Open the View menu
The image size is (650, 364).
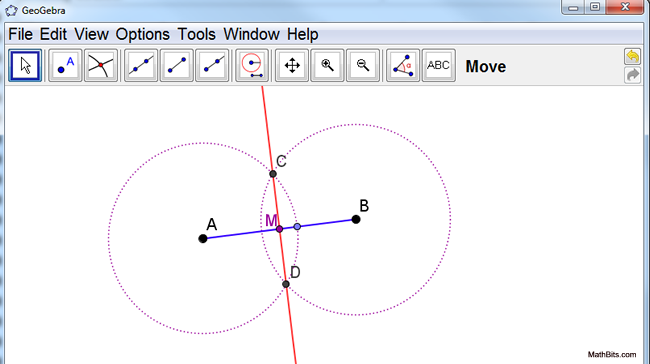coord(91,34)
